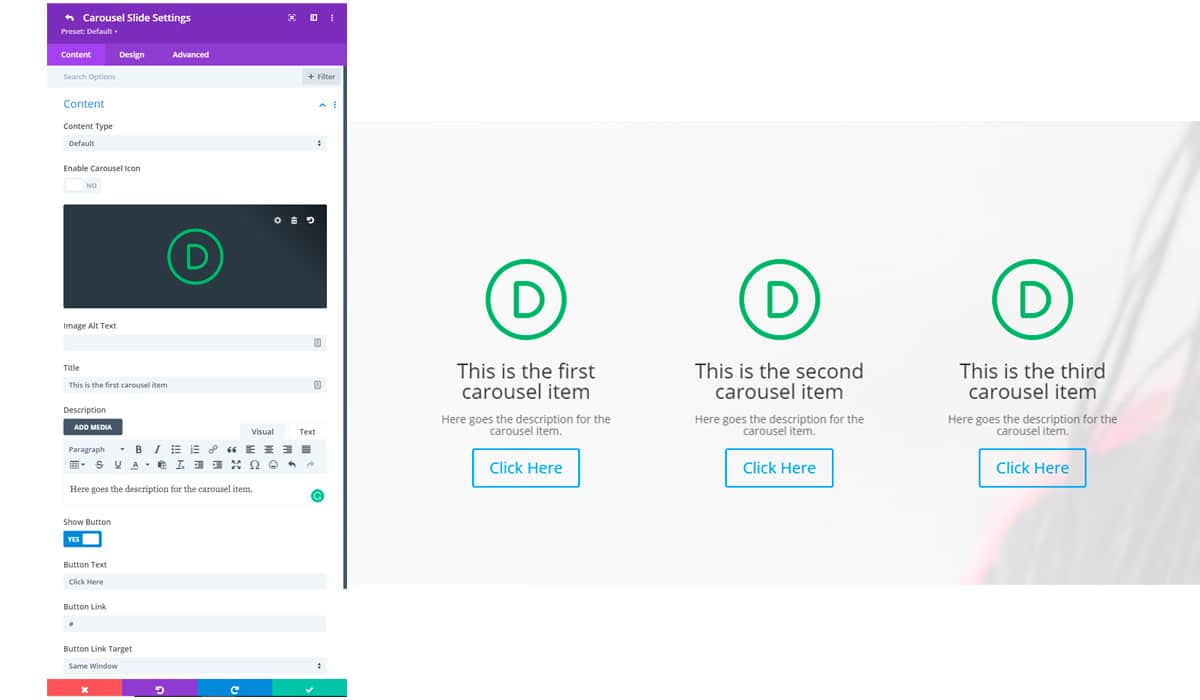This screenshot has width=1200, height=700.
Task: Click inside the Button Text field
Action: (195, 581)
